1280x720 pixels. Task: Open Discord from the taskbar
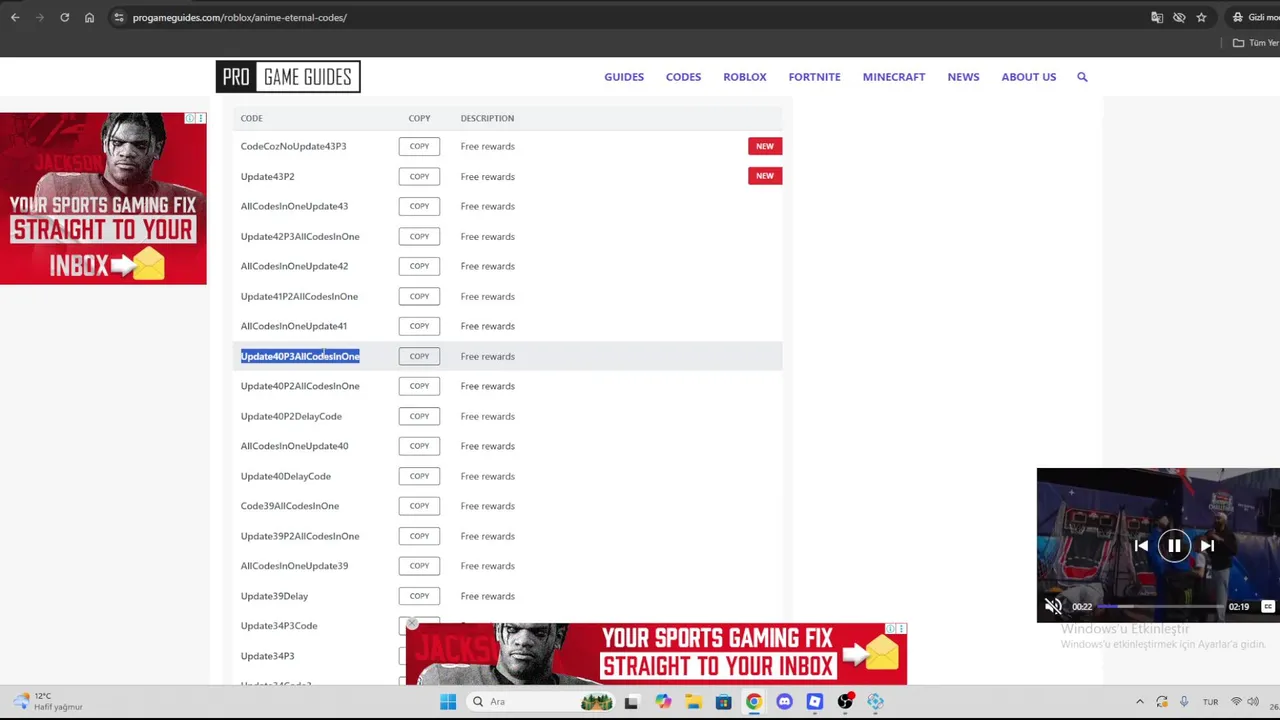click(784, 702)
